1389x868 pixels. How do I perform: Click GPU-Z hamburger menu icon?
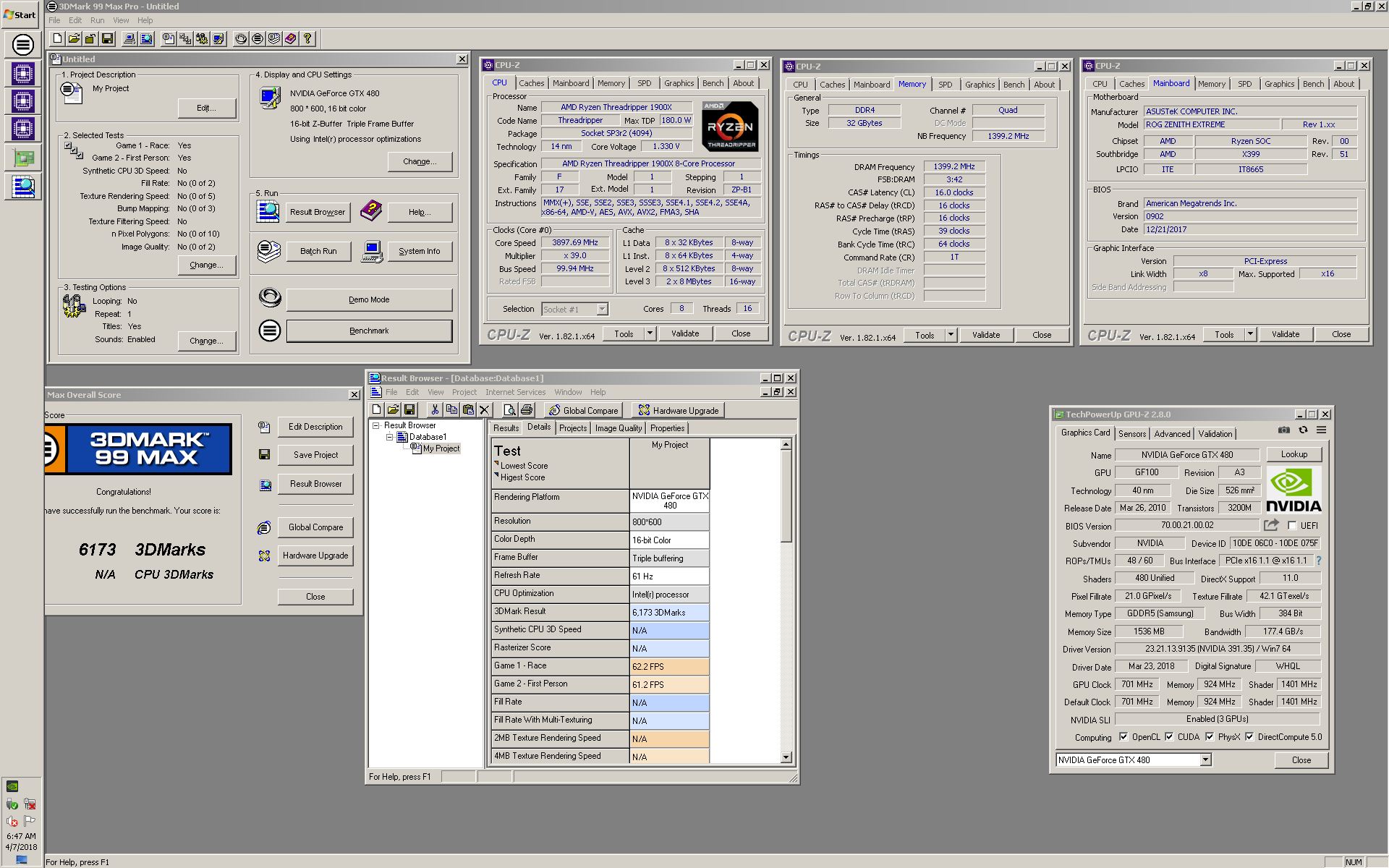point(1321,430)
